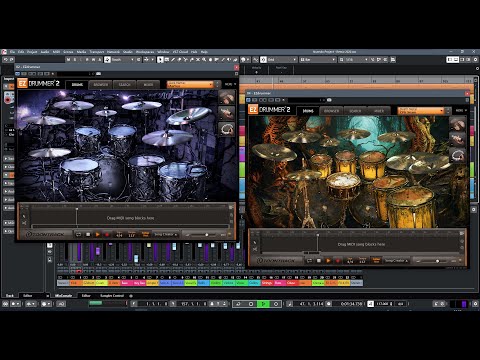Select the Erase tool in Cubase toolbar
The height and width of the screenshot is (360, 480).
click(x=179, y=60)
